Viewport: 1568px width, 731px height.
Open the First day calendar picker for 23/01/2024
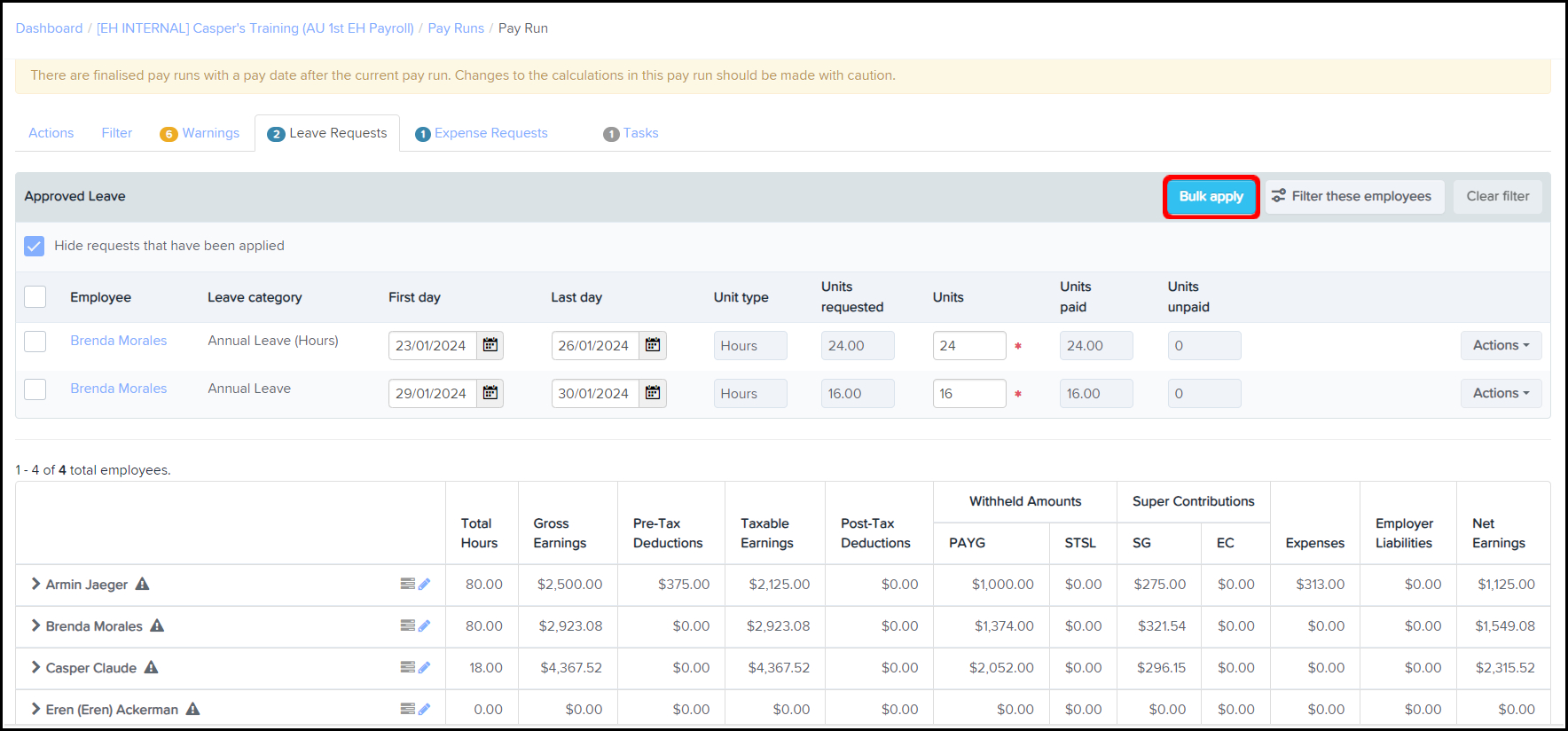point(490,345)
